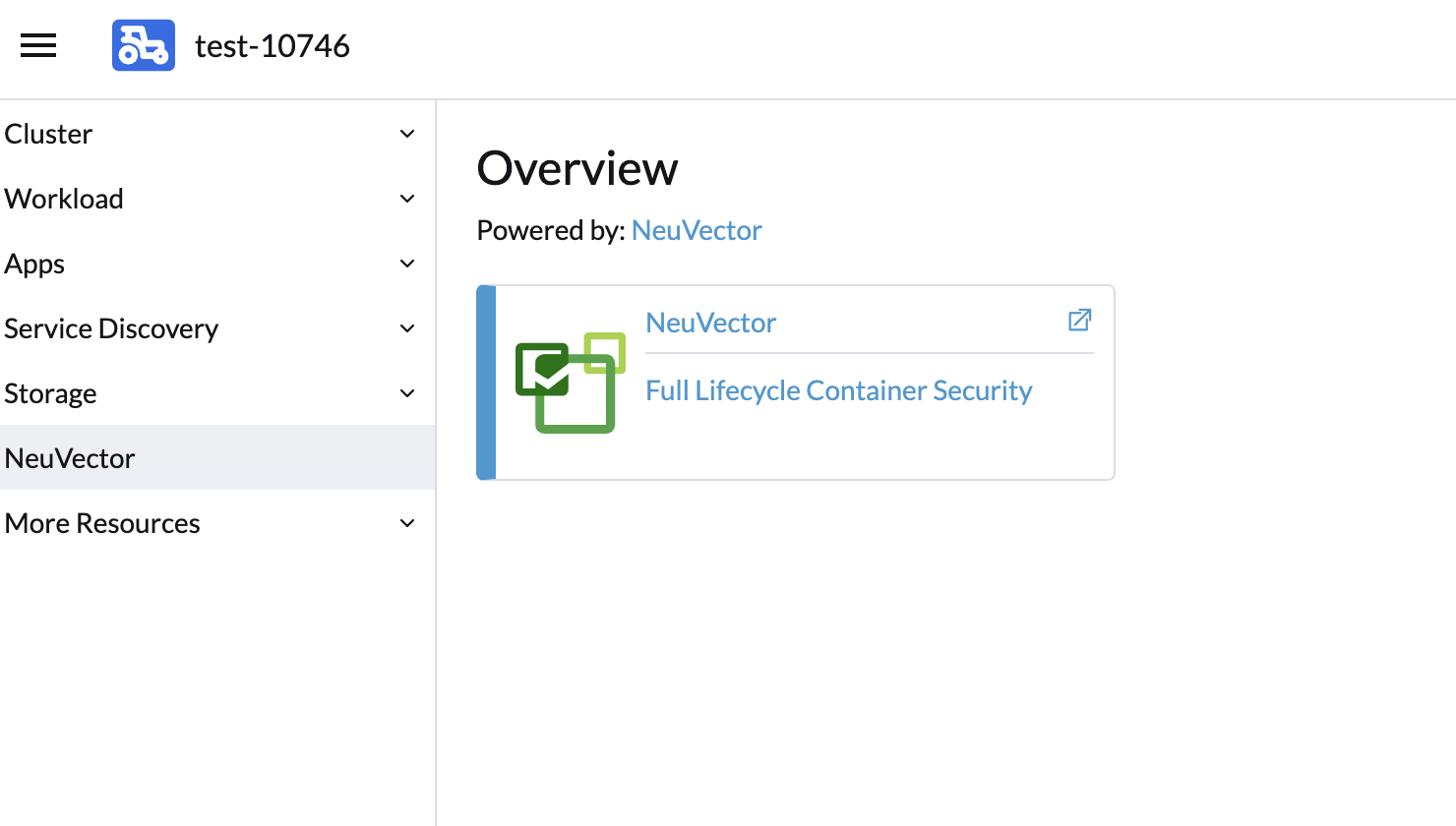Click the Full Lifecycle Container Security link

pyautogui.click(x=838, y=390)
